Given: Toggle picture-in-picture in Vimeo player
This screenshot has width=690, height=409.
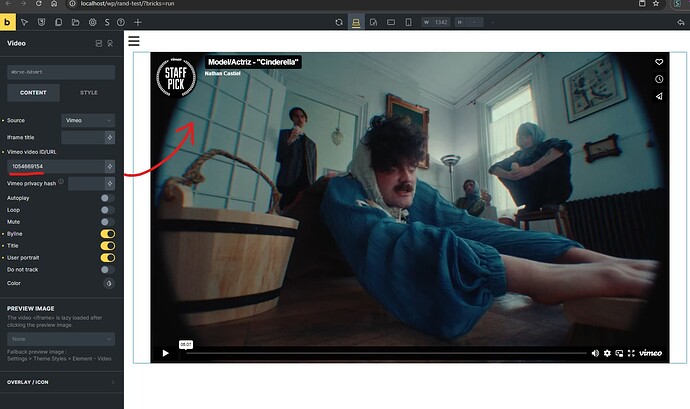Looking at the screenshot, I should [x=619, y=353].
